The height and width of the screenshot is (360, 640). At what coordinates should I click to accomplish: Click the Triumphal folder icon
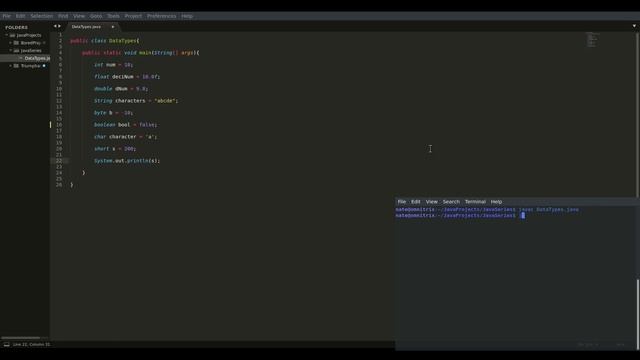[16, 66]
